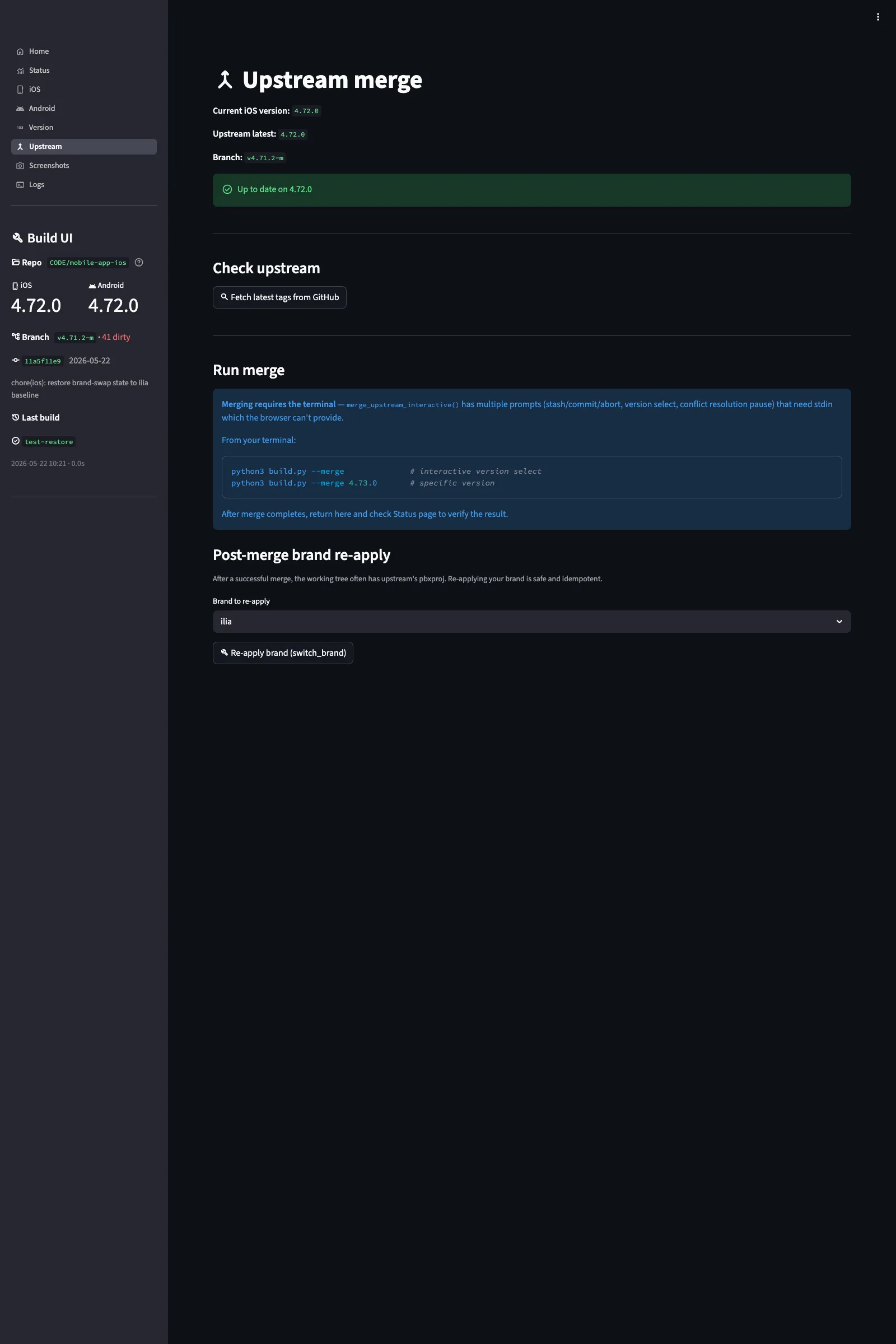Click the commit hash 11a5f11e9
The width and height of the screenshot is (896, 1344).
pyautogui.click(x=43, y=361)
